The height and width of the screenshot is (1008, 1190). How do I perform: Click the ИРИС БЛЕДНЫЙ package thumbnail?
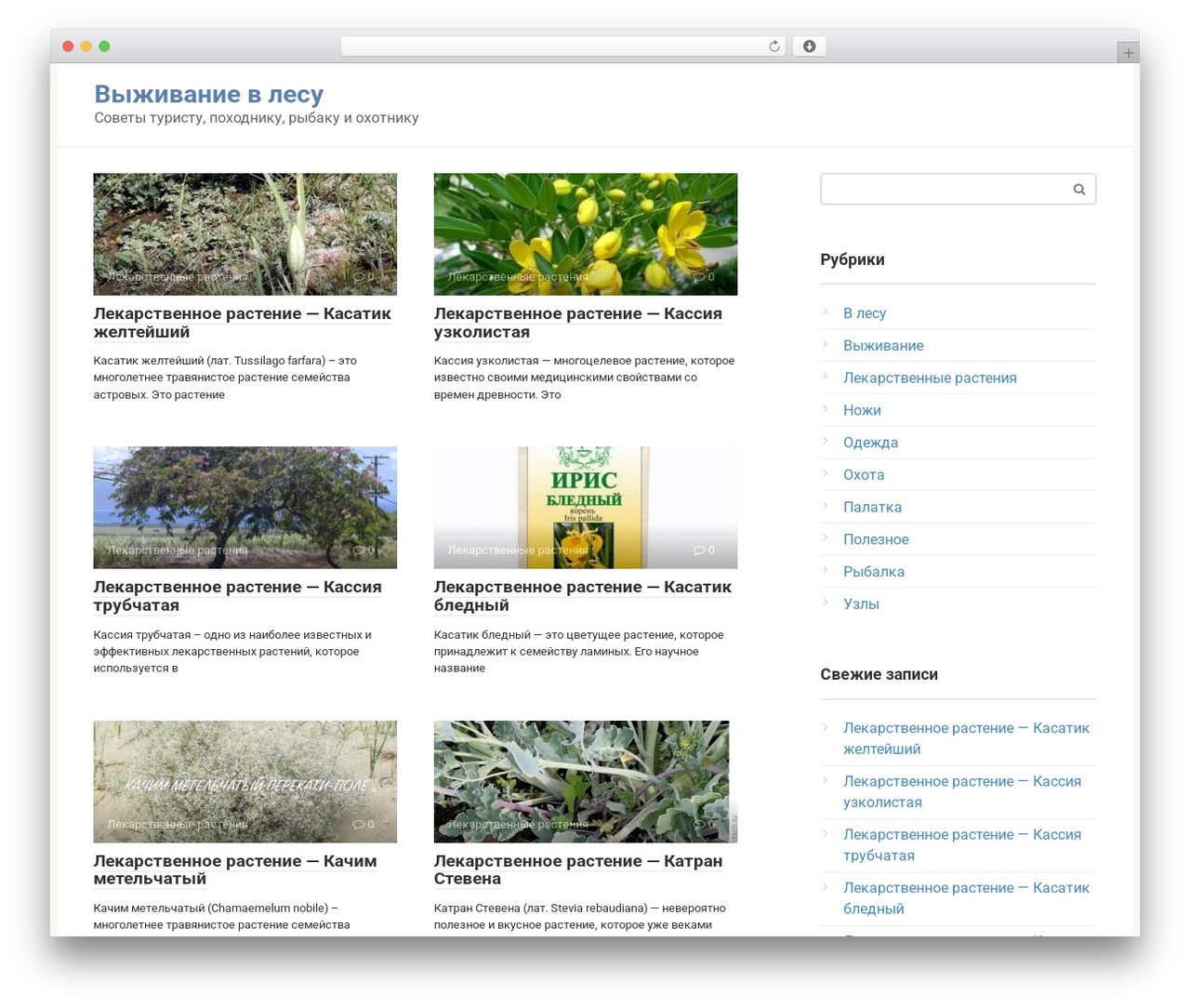[586, 508]
